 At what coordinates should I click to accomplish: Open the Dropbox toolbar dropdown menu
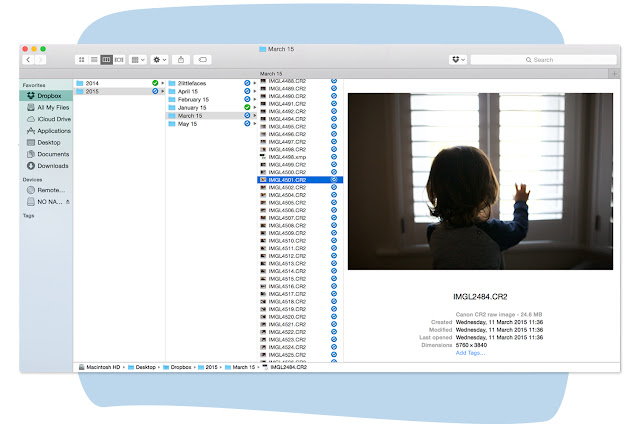click(458, 60)
